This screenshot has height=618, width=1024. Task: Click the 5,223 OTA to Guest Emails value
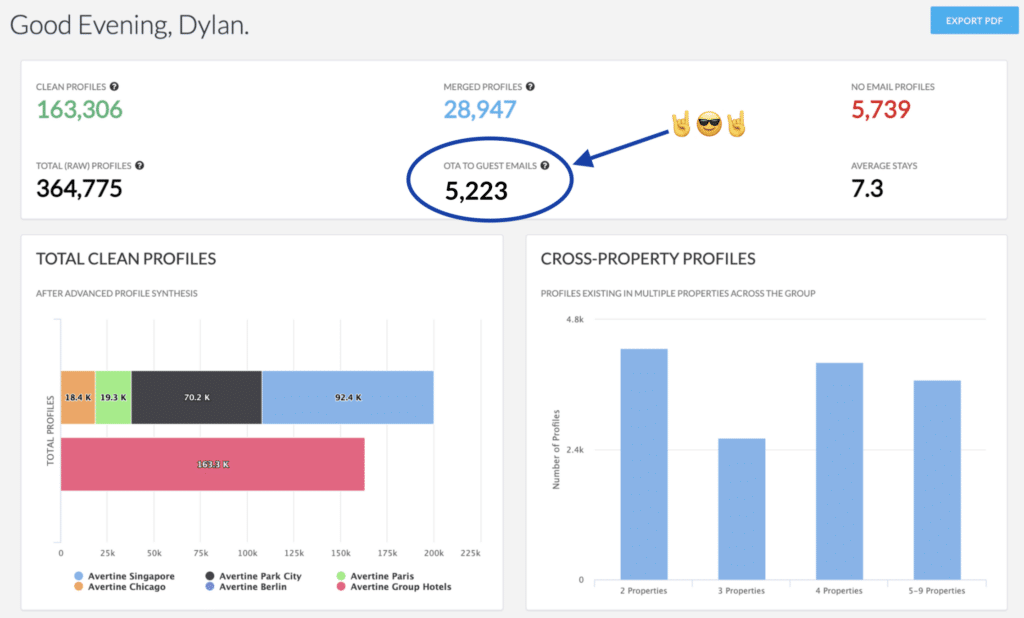476,190
